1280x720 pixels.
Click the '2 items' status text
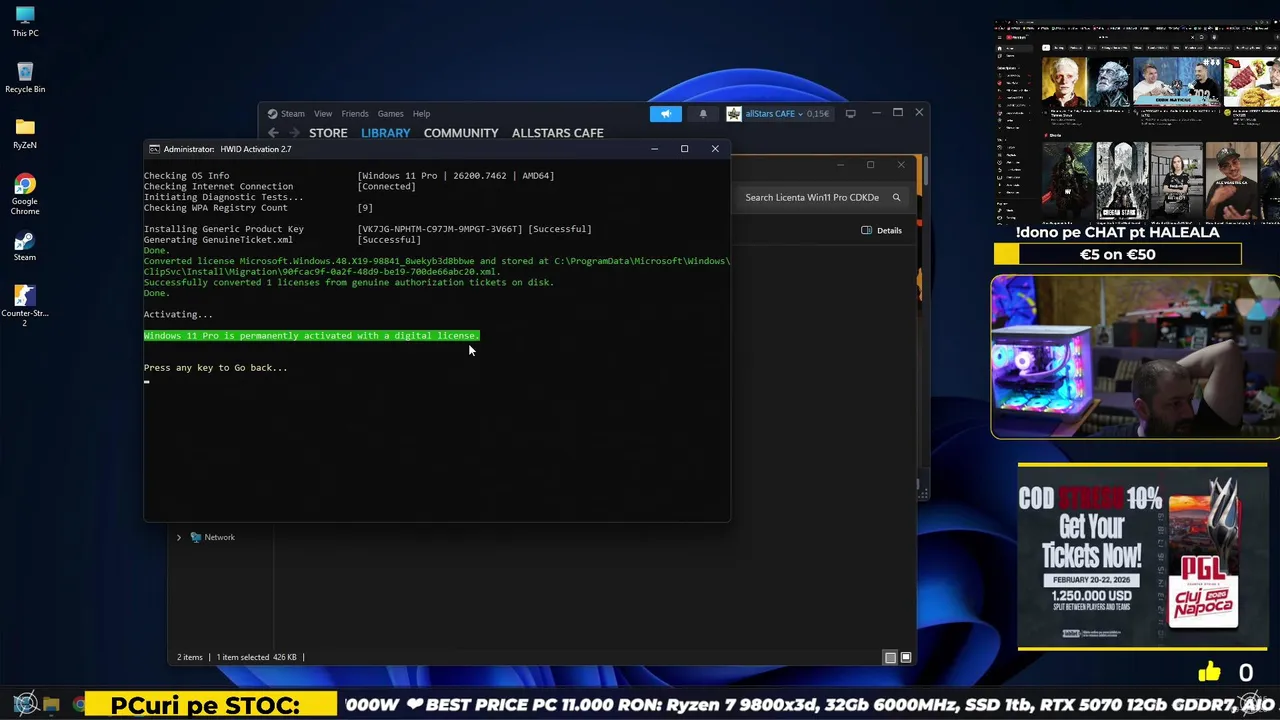coord(190,657)
